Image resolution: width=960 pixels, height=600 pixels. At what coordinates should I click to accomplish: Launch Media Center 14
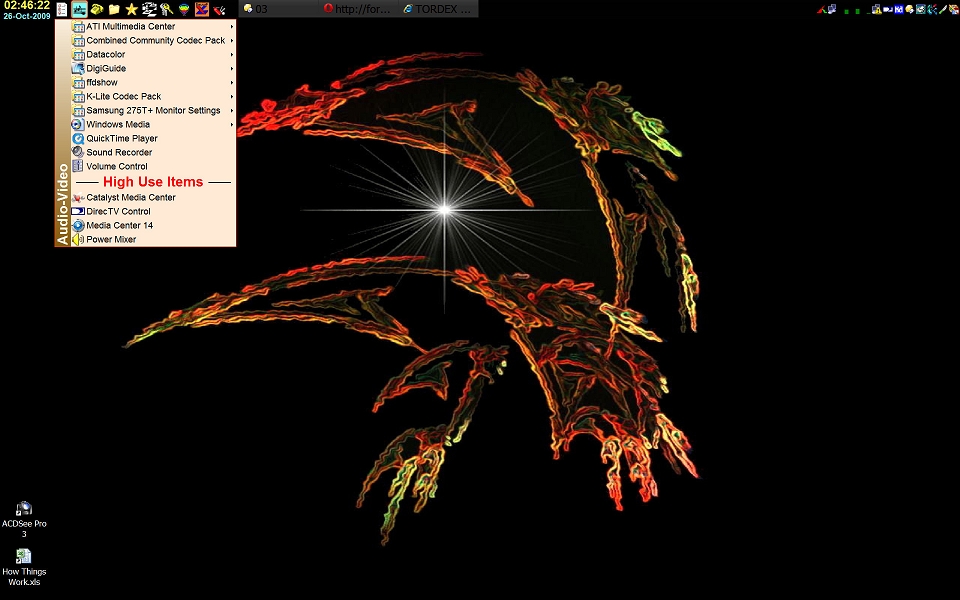pos(119,226)
